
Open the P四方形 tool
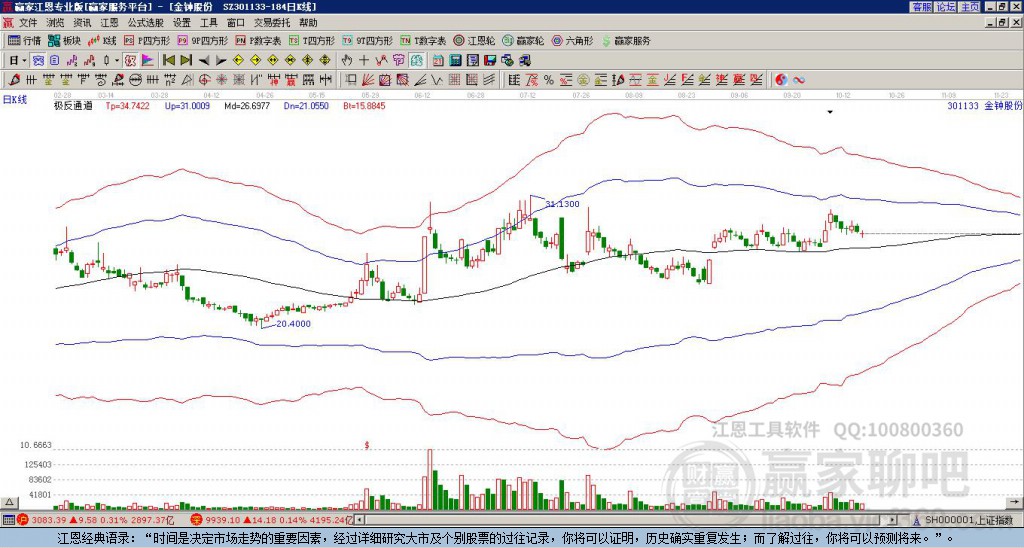click(x=147, y=41)
